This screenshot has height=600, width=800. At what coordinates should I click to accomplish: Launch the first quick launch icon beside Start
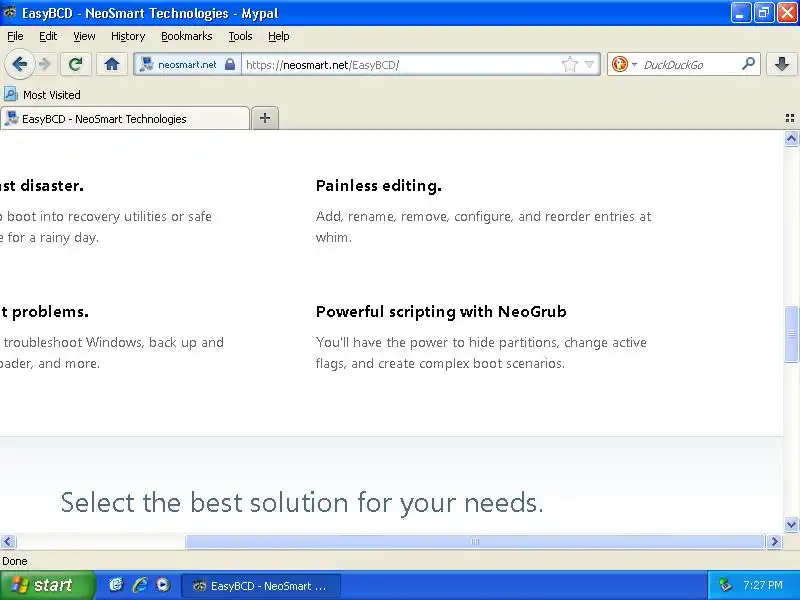pos(116,585)
